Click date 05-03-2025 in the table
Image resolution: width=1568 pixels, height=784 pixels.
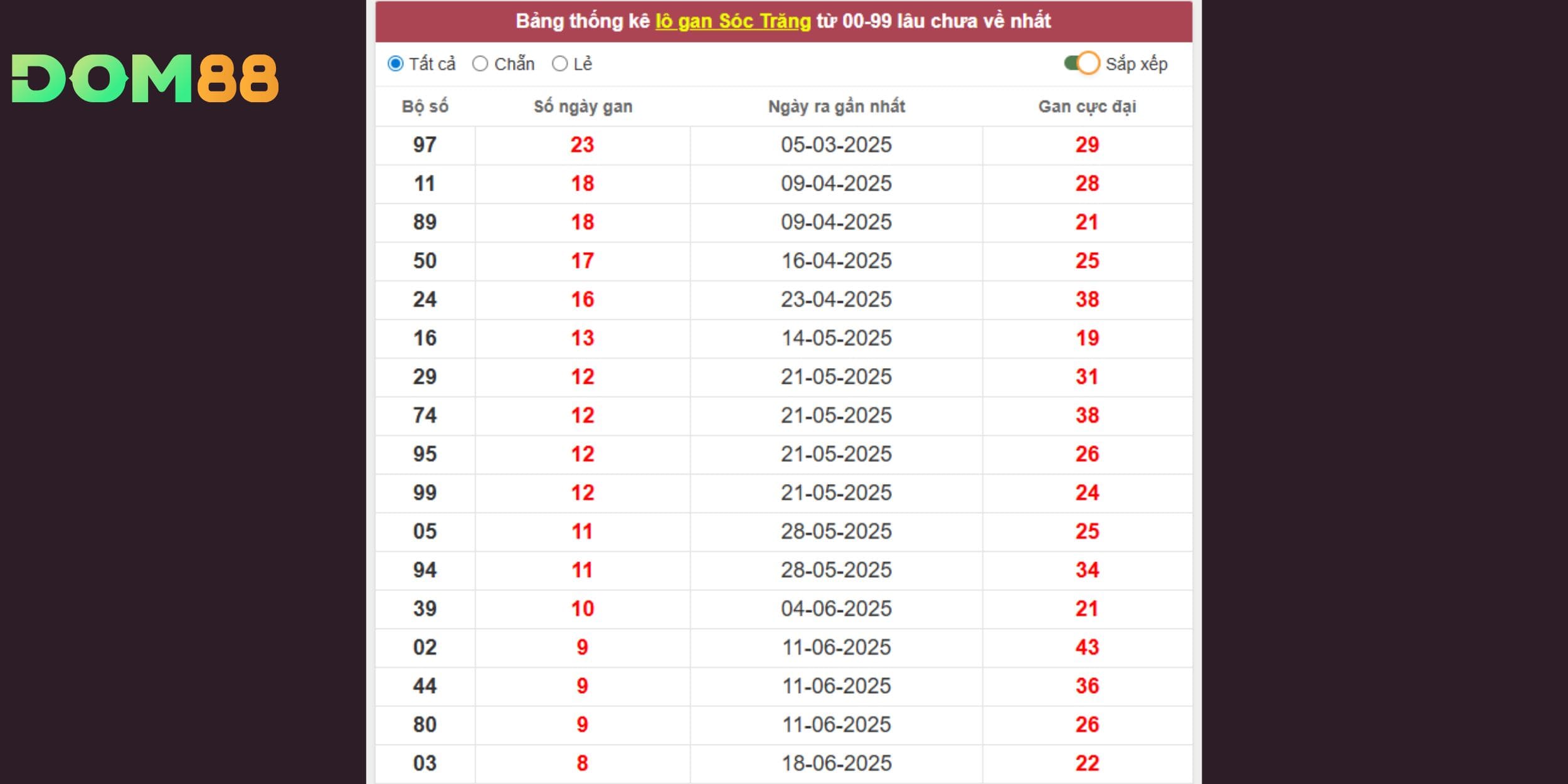tap(836, 145)
